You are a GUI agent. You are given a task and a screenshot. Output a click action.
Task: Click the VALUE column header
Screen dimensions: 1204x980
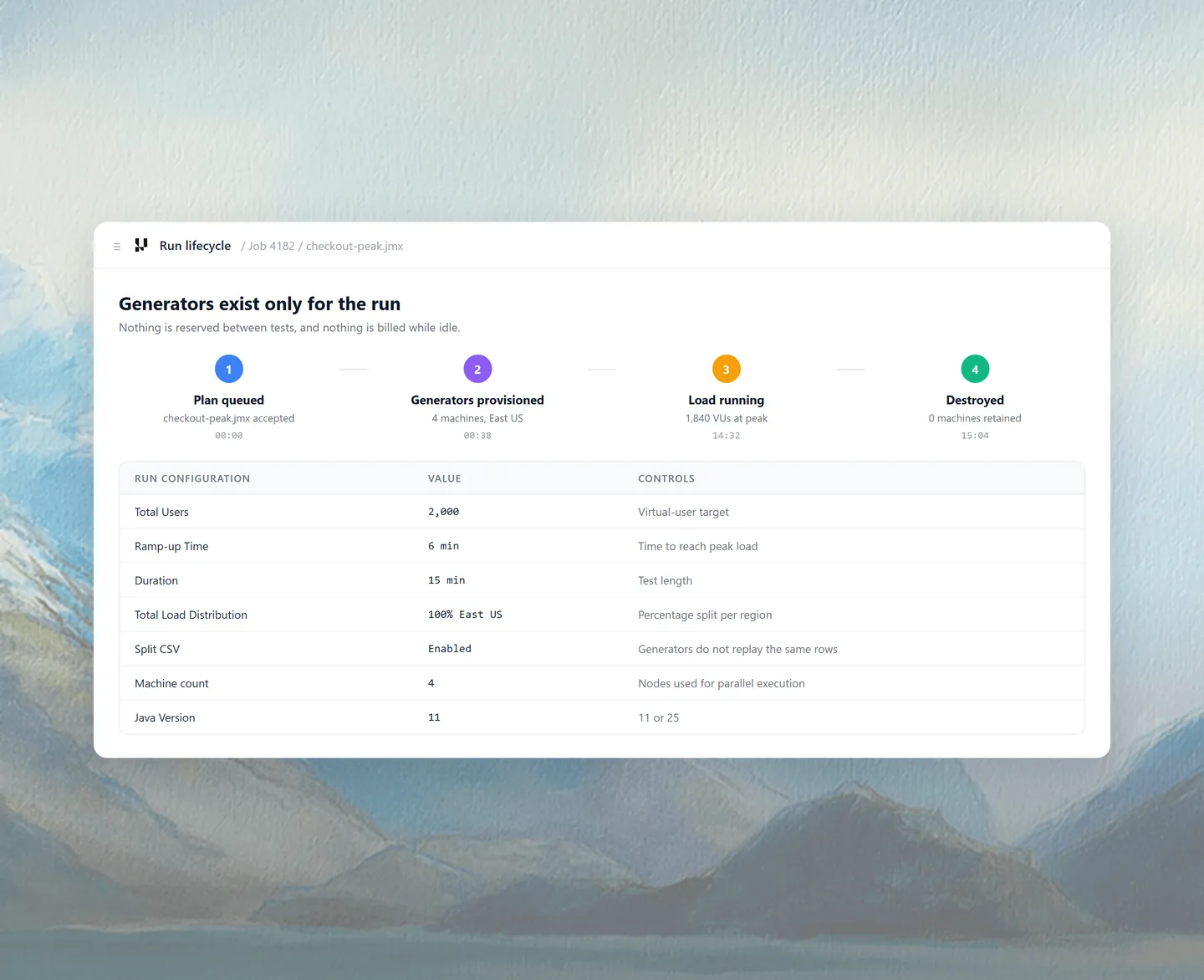pos(445,479)
